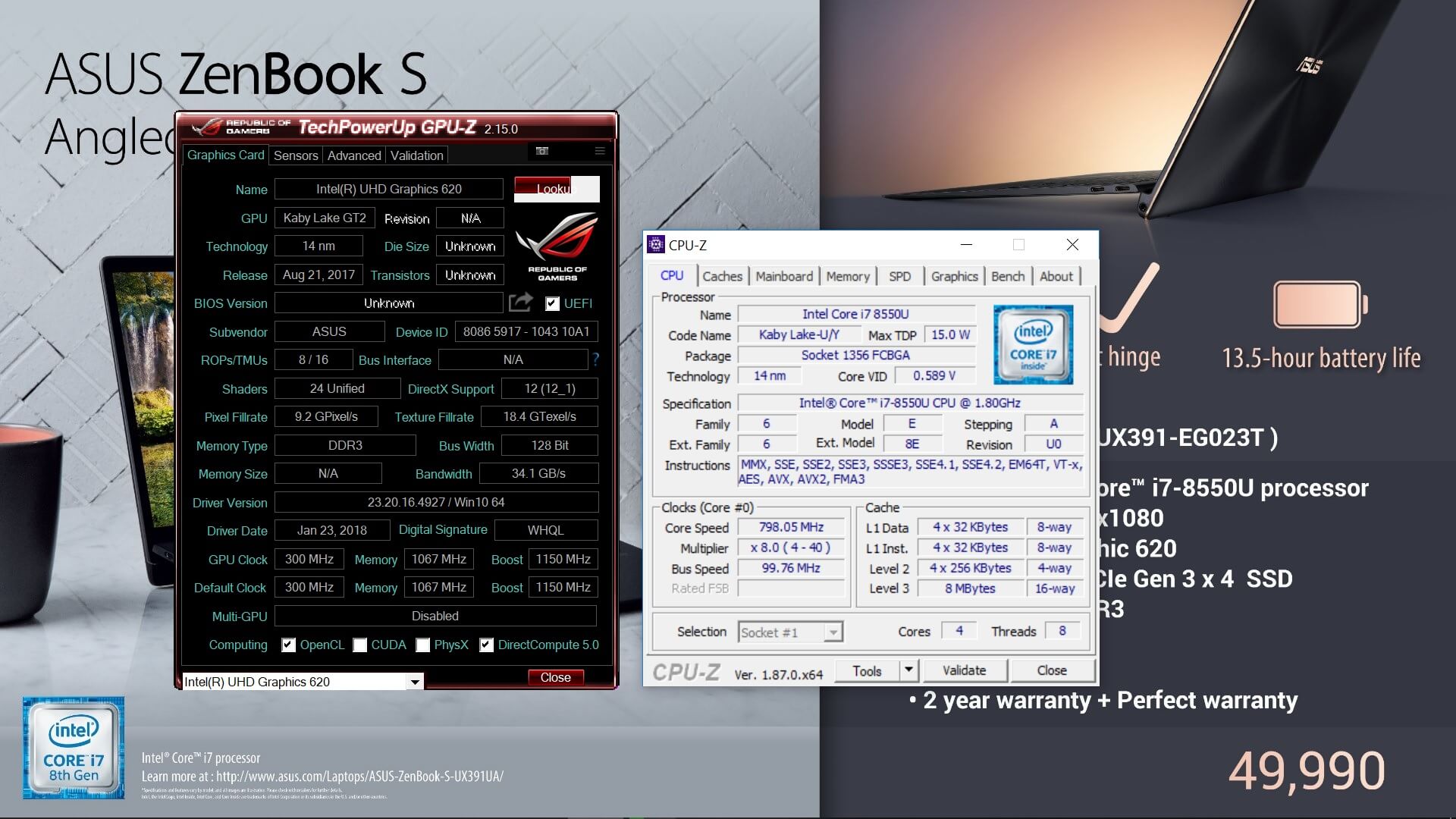
Task: Open the Socket #1 selection dropdown
Action: pyautogui.click(x=833, y=632)
